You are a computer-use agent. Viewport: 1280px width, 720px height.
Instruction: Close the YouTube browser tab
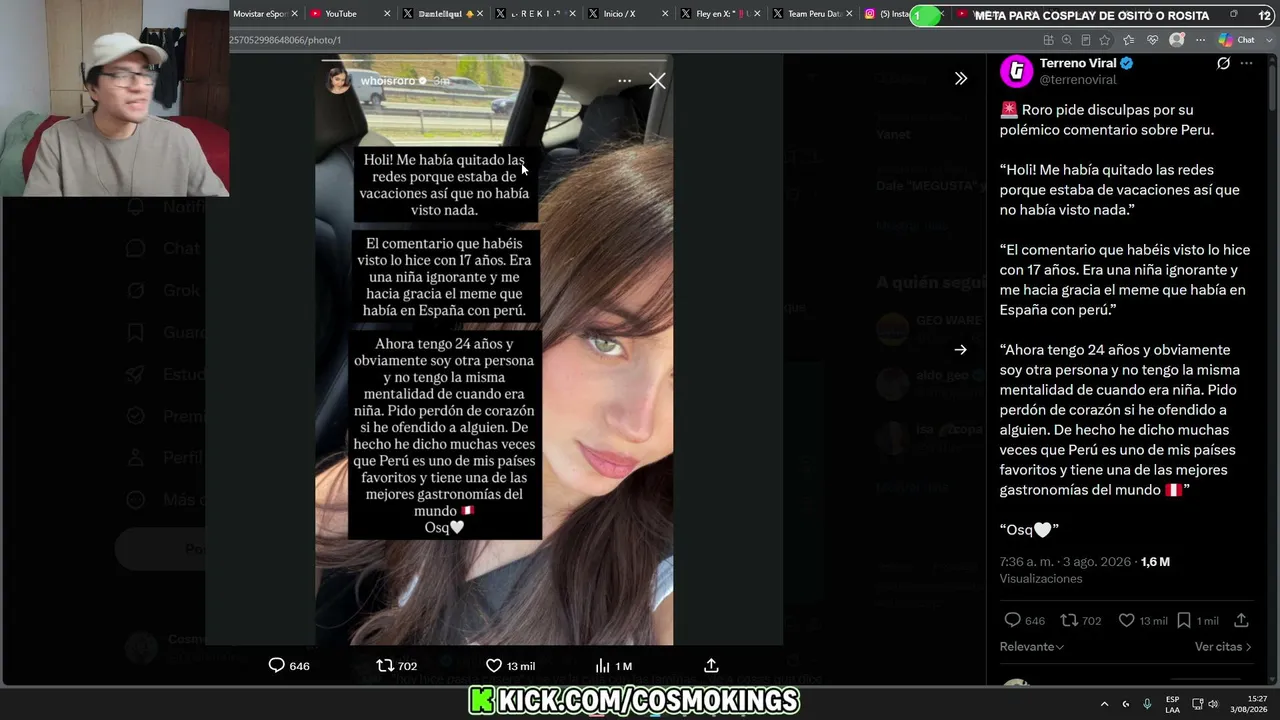pyautogui.click(x=387, y=14)
